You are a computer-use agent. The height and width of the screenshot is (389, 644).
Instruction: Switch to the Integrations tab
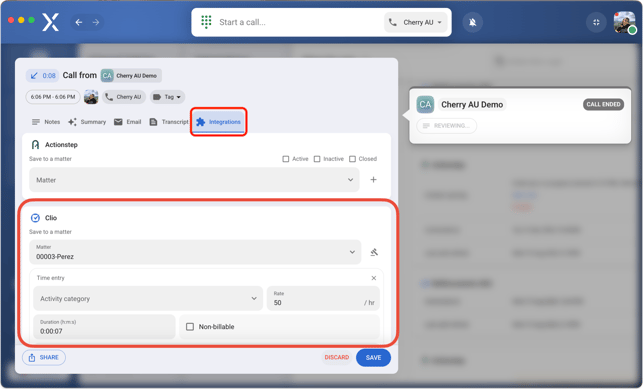click(x=218, y=122)
